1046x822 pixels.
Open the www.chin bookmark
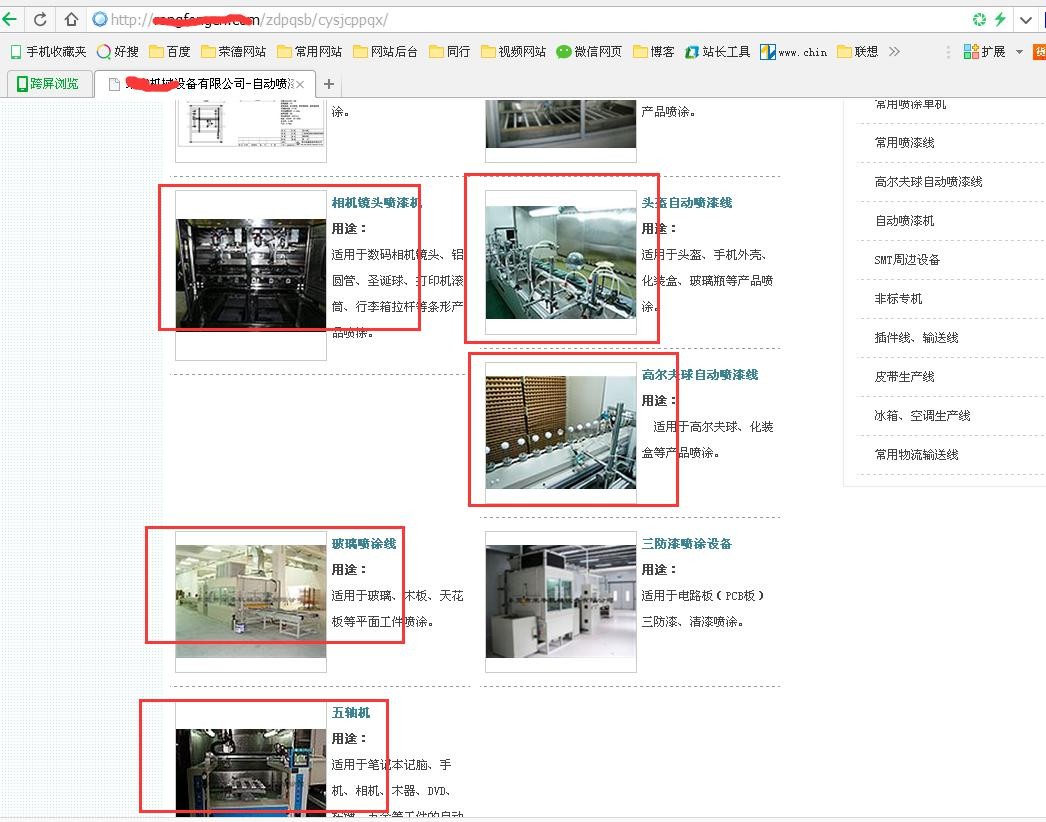[x=793, y=51]
